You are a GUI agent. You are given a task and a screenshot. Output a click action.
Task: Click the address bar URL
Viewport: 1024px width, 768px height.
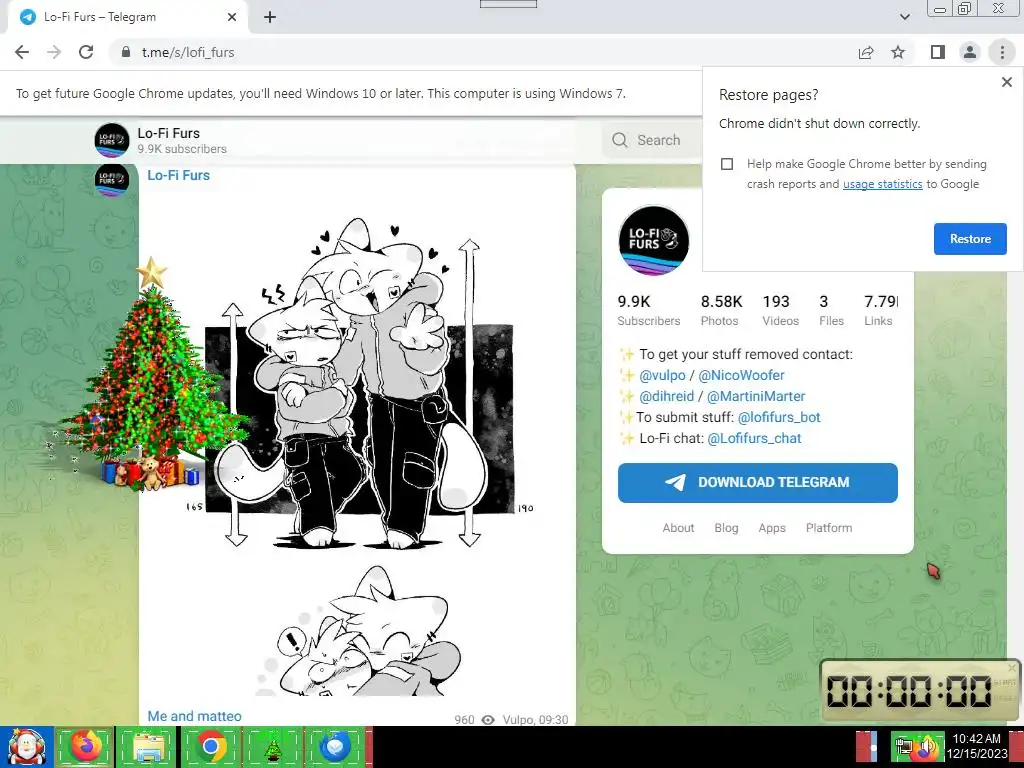188,52
